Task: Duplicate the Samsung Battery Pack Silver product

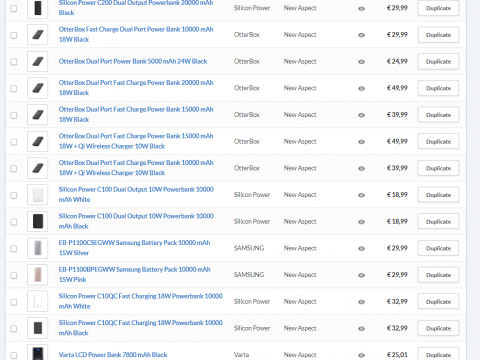Action: (x=438, y=248)
